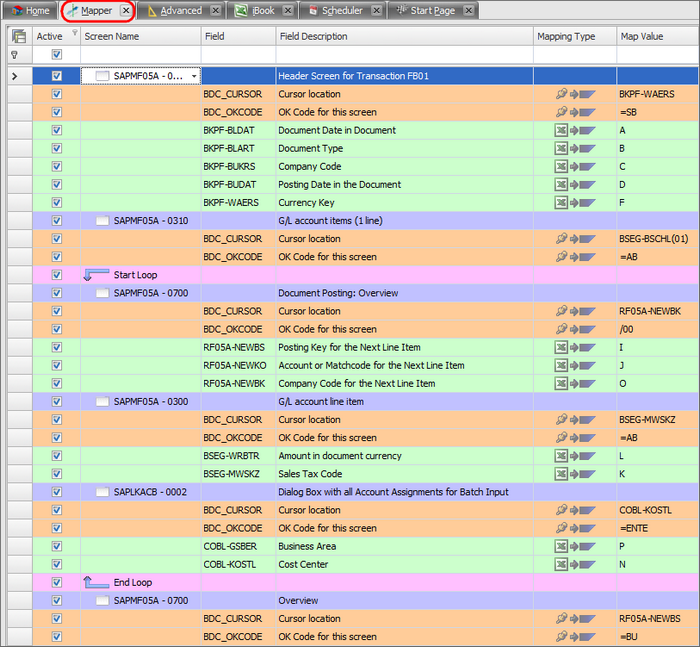The width and height of the screenshot is (700, 647).
Task: Open Active column filter dropdown
Action: 73,34
